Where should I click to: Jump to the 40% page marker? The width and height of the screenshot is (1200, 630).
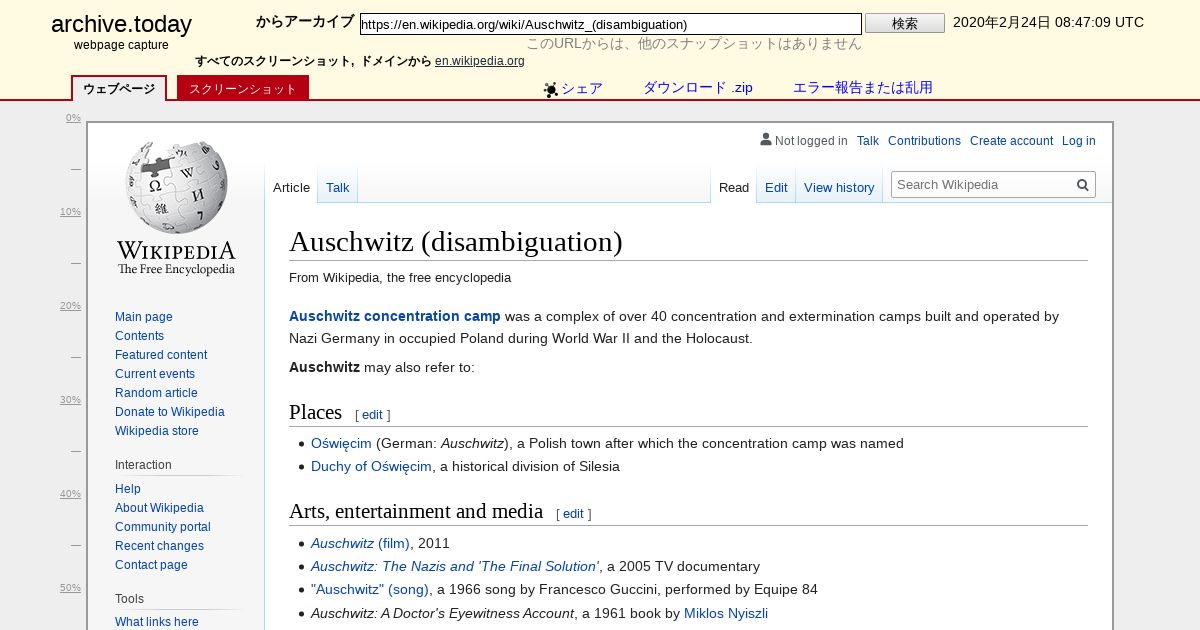70,494
